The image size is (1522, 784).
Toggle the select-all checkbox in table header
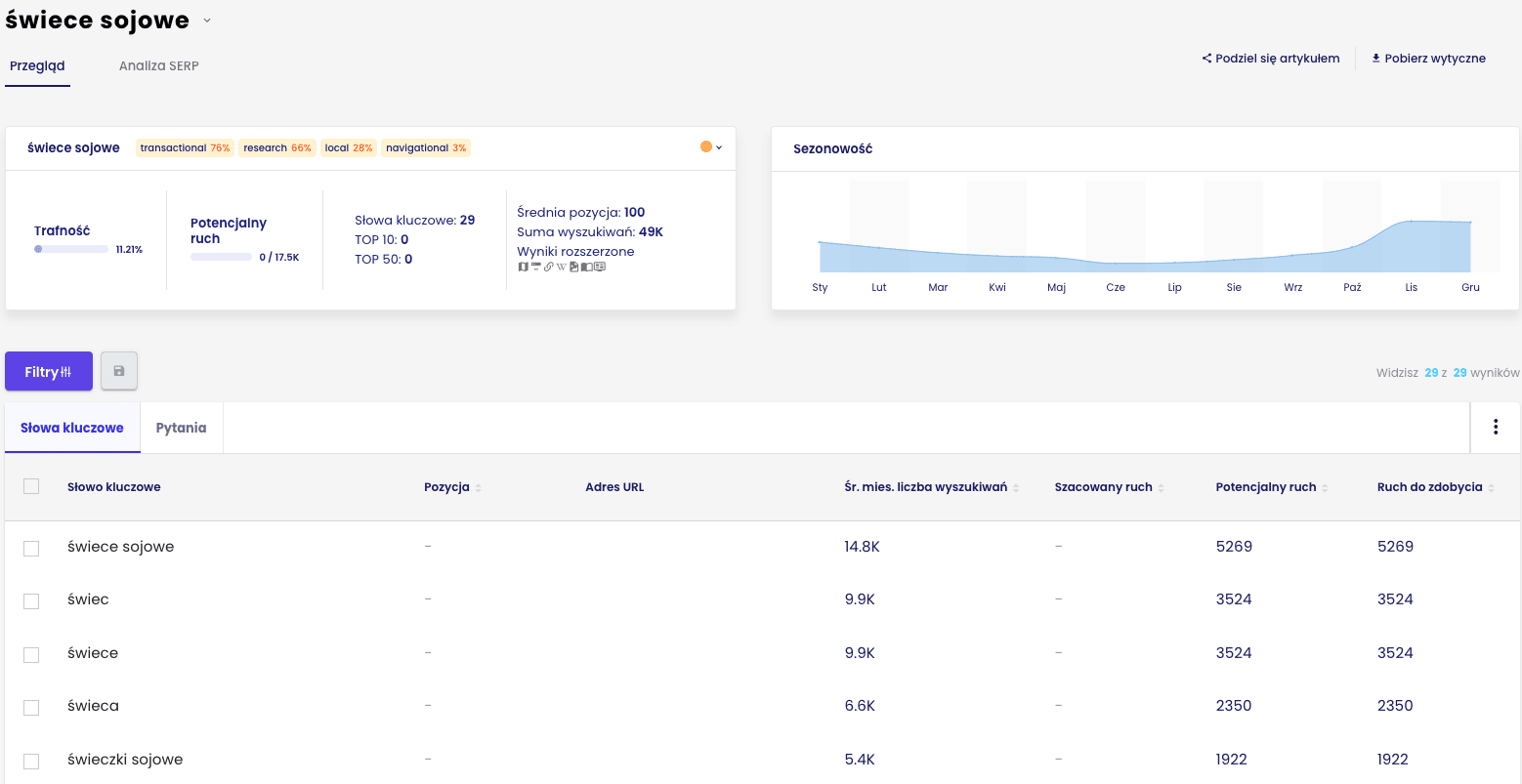pyautogui.click(x=31, y=486)
